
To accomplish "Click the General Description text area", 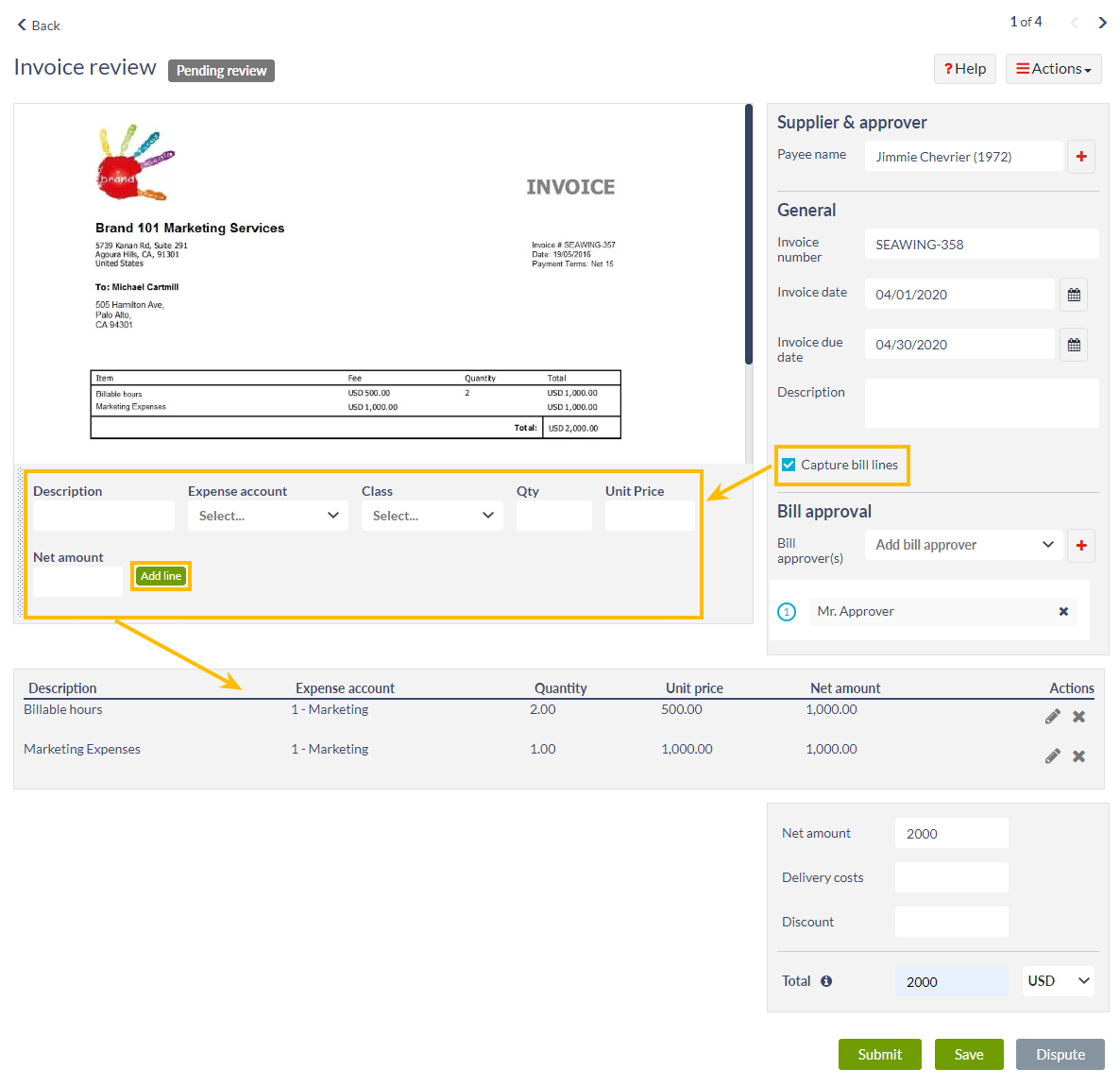I will pos(981,403).
